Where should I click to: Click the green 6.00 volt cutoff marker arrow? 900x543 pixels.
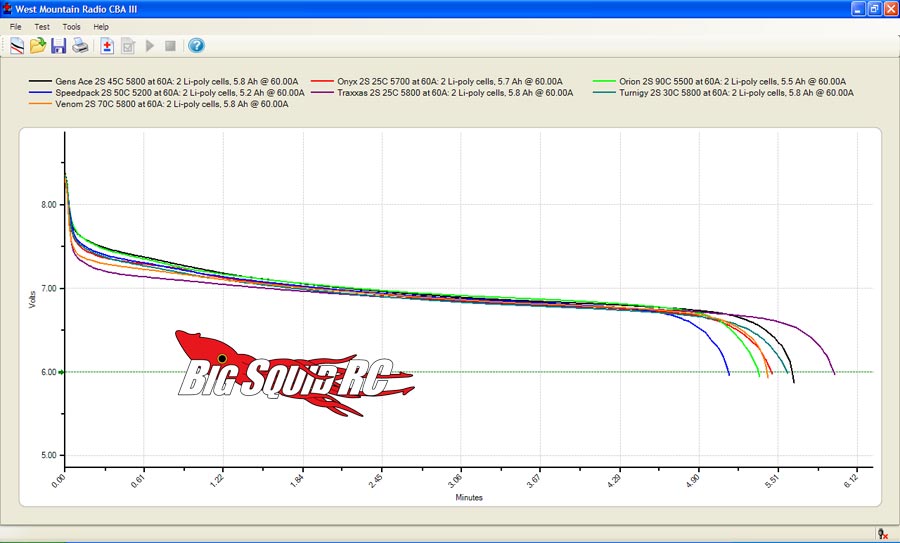62,372
